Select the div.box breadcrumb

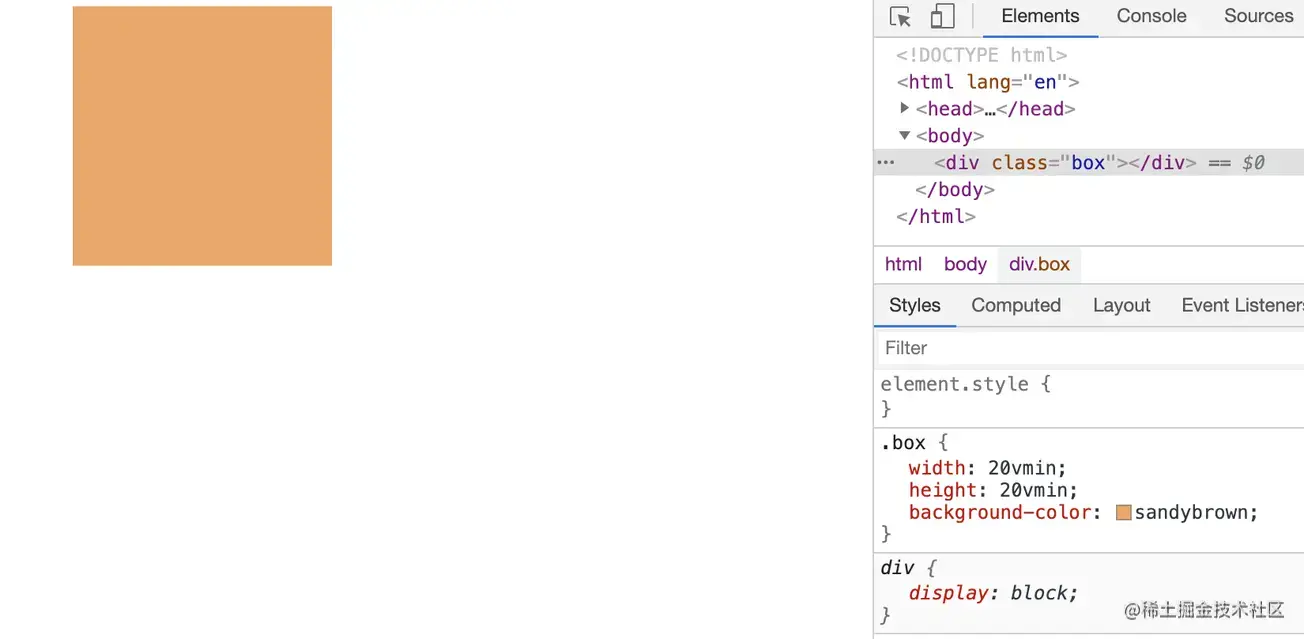(1039, 264)
